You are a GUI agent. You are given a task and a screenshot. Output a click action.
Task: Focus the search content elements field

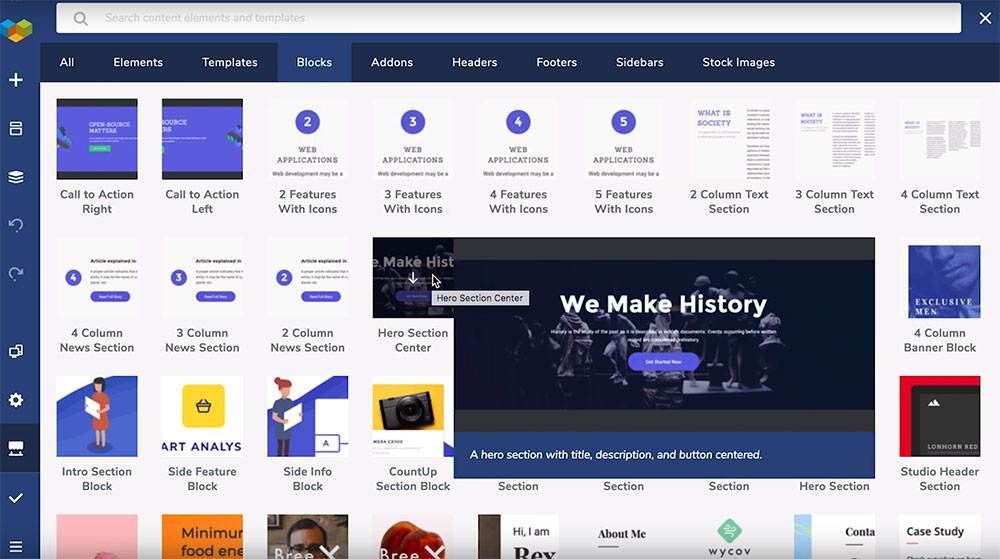[x=508, y=18]
